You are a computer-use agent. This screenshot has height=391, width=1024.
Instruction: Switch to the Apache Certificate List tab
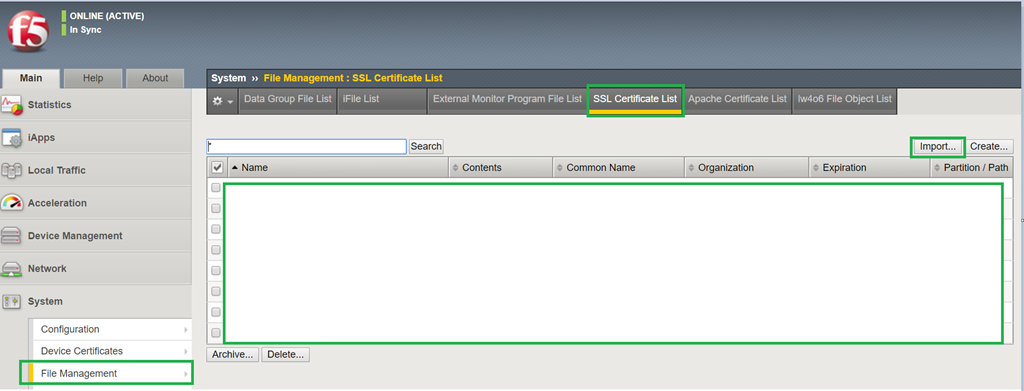pyautogui.click(x=737, y=99)
